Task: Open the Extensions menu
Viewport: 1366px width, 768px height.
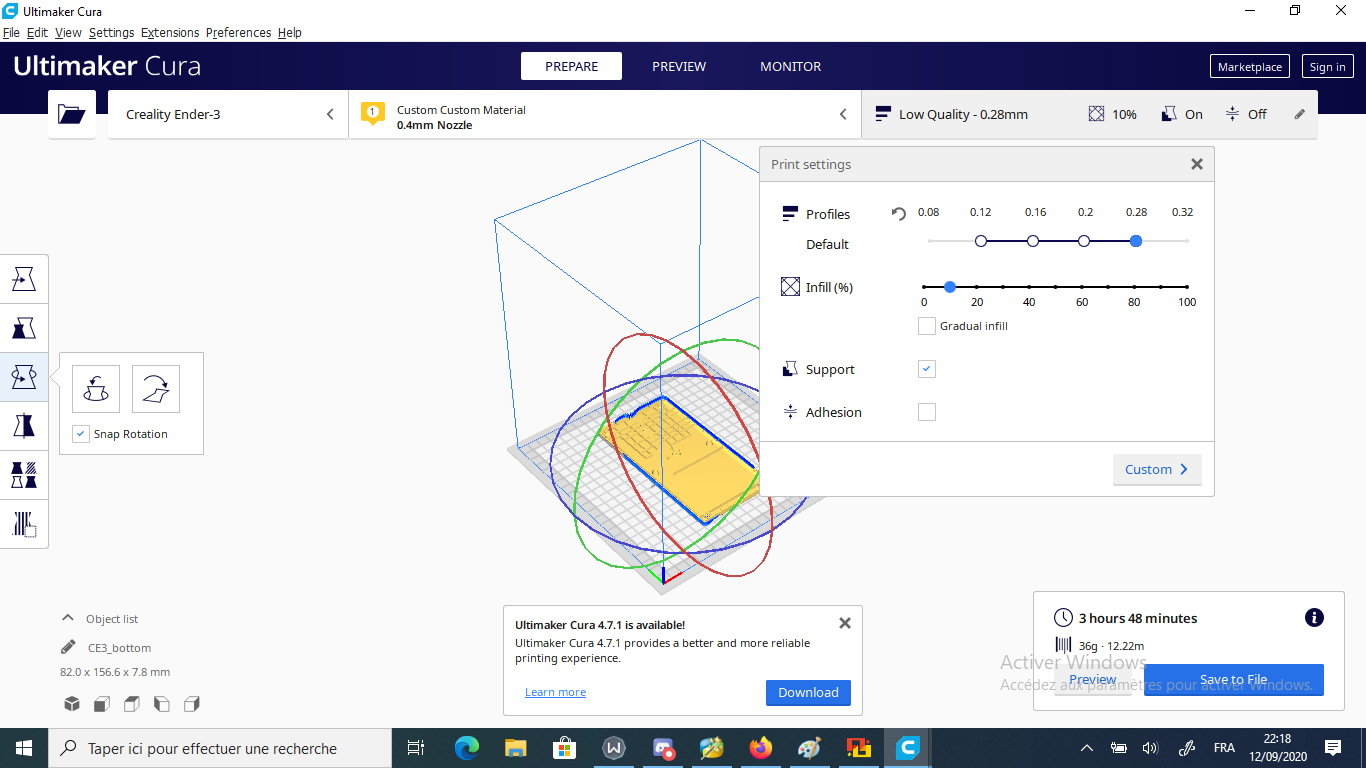Action: tap(170, 32)
